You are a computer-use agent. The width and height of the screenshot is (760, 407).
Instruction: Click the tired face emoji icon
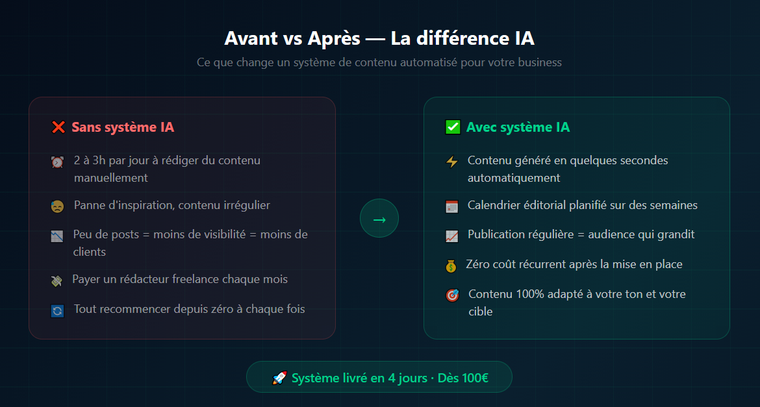click(x=57, y=206)
